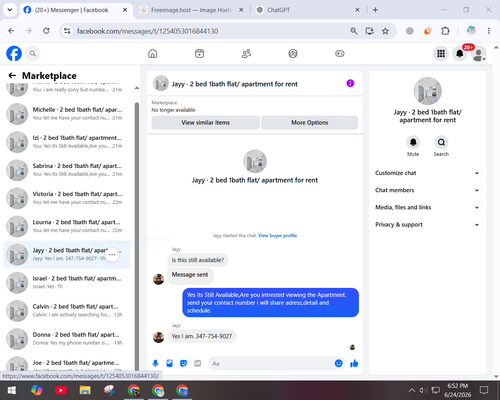The width and height of the screenshot is (500, 400).
Task: Go back in browser
Action: (x=11, y=31)
